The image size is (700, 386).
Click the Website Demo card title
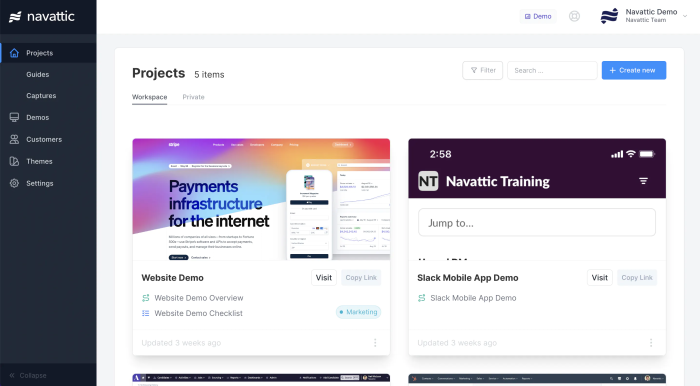click(172, 278)
